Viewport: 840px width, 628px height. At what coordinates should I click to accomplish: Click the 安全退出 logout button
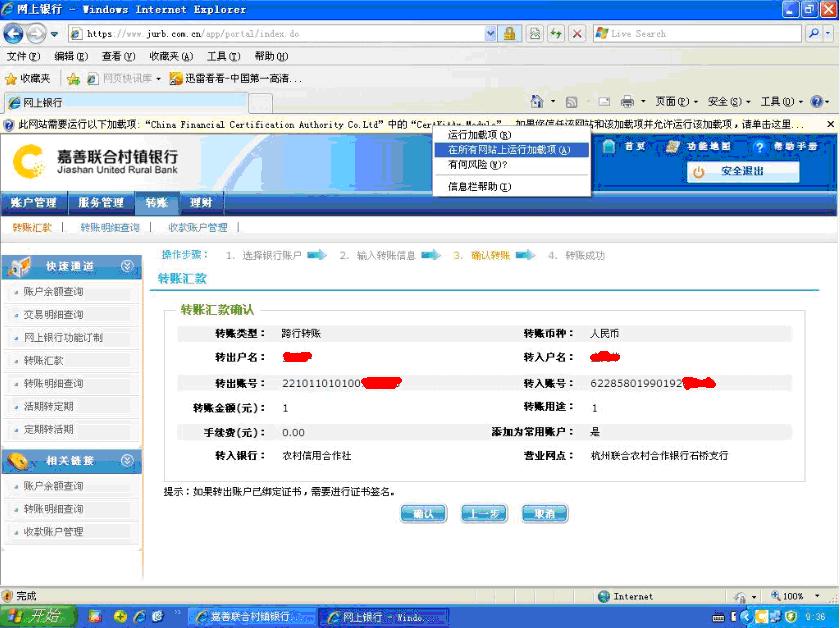(742, 172)
